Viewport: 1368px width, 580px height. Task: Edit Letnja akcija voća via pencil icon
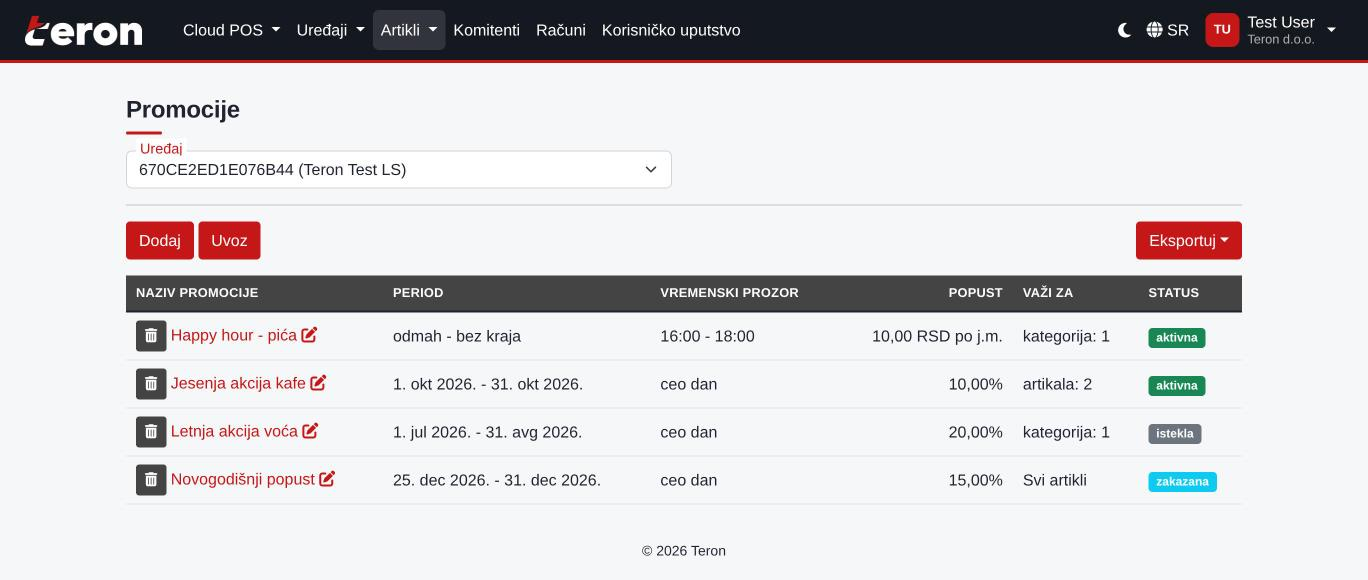pos(310,431)
